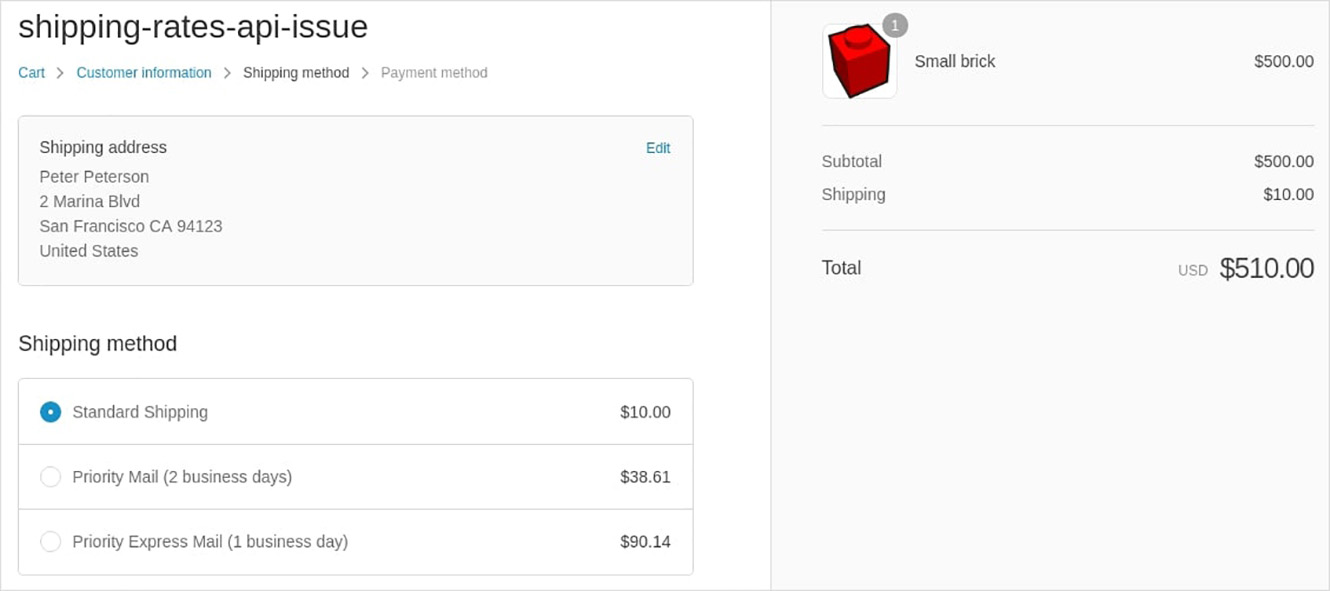Edit the shipping address
1330x591 pixels.
[x=658, y=148]
